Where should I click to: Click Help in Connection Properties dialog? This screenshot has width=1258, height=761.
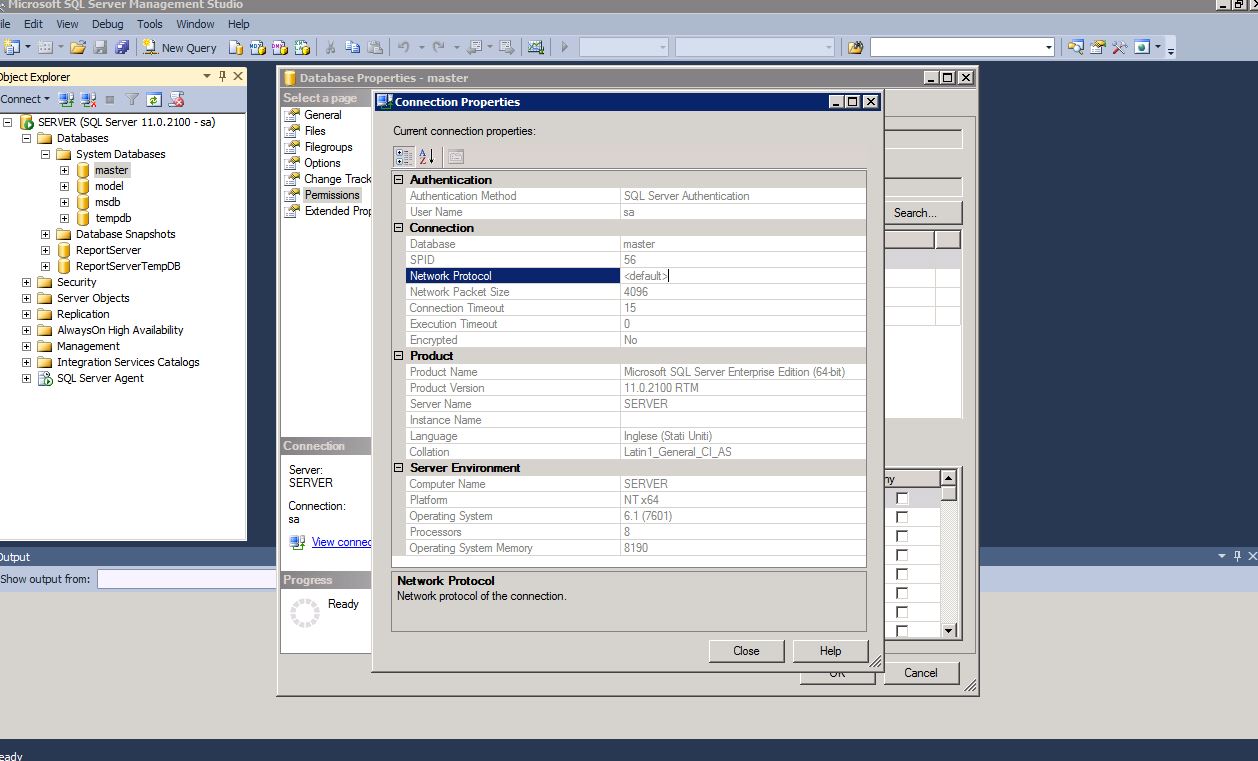[831, 651]
